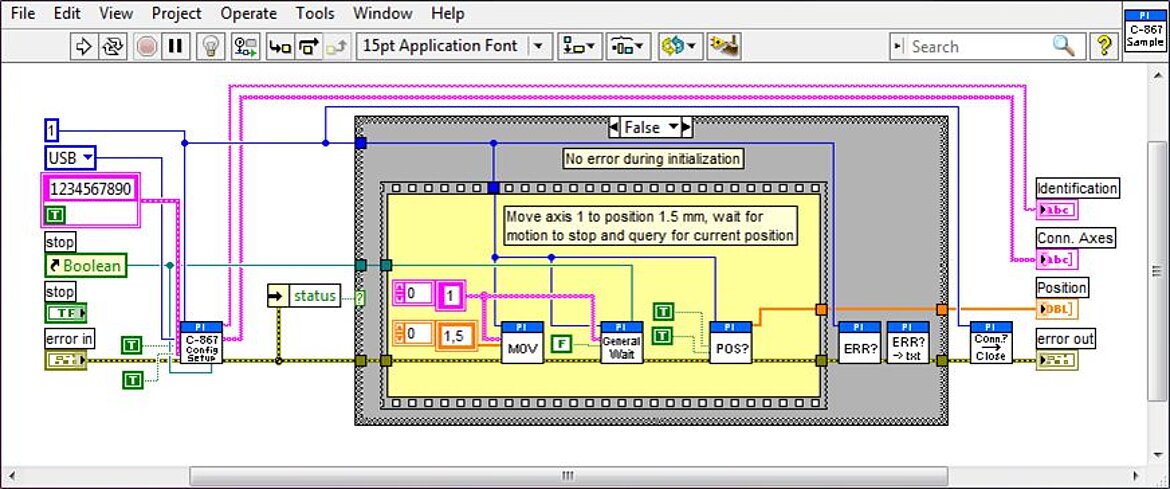1170x489 pixels.
Task: Click the Position DBL indicator terminal
Action: click(1058, 309)
